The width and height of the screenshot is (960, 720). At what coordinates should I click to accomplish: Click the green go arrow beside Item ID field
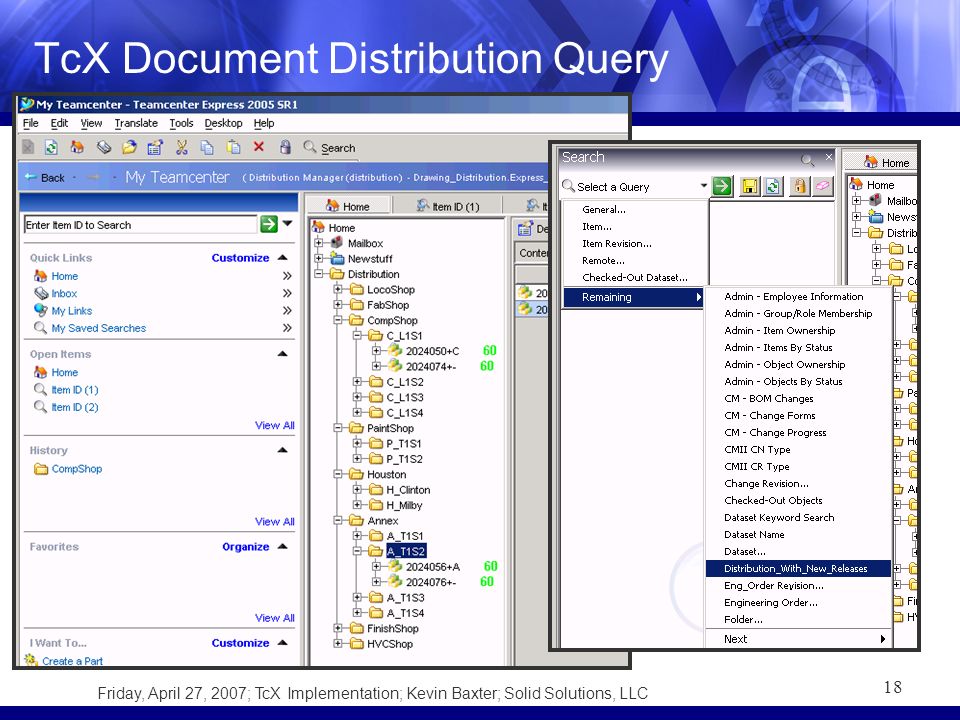tap(269, 224)
